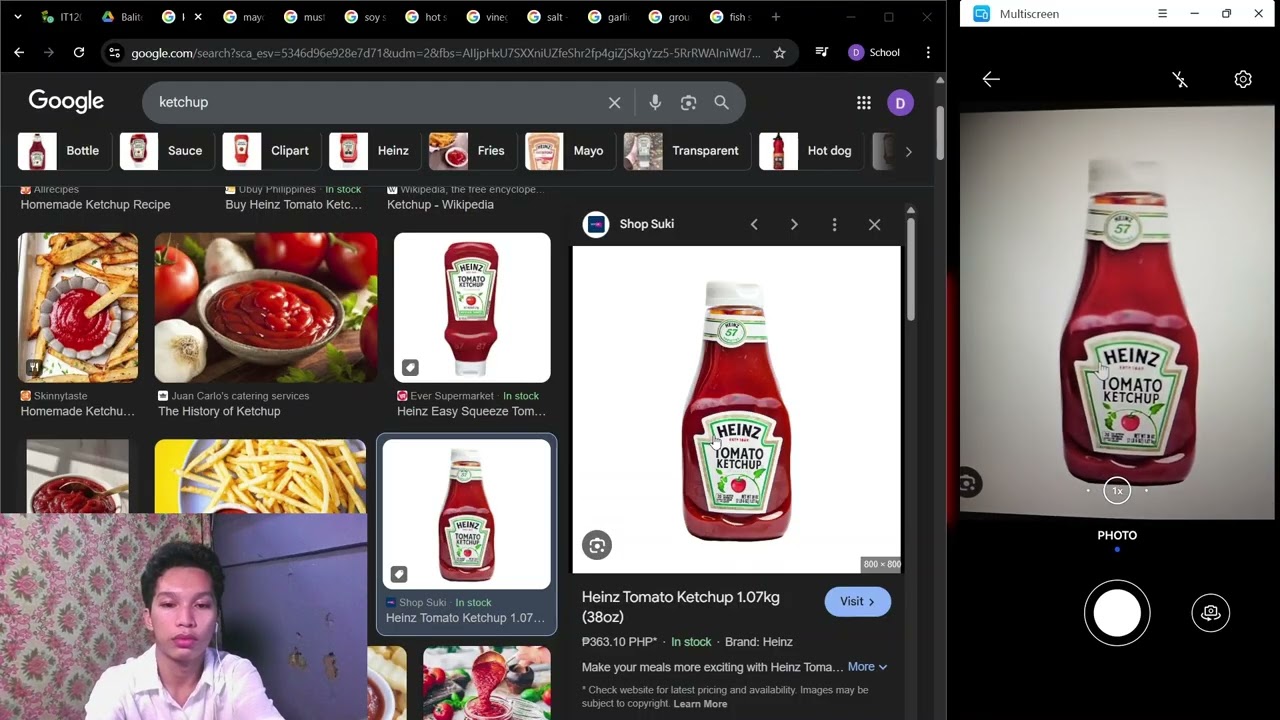Click the Chrome back navigation arrow

[x=19, y=52]
